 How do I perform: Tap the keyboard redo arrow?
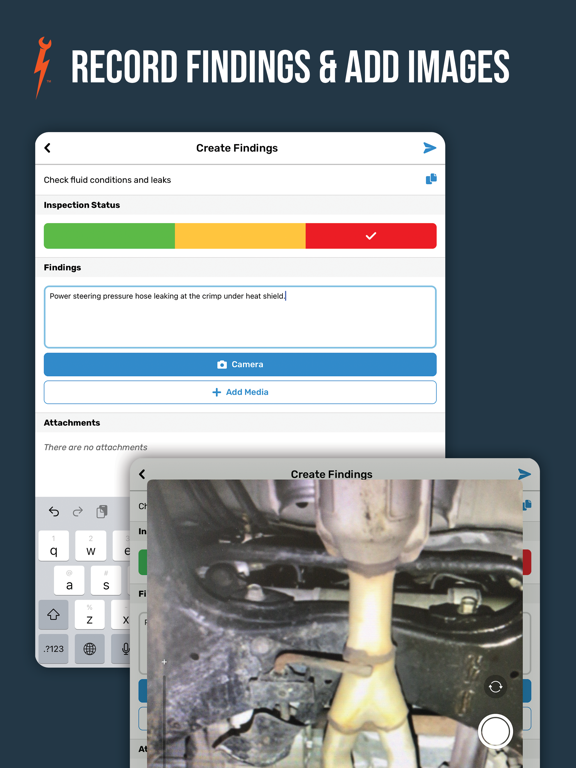point(77,512)
